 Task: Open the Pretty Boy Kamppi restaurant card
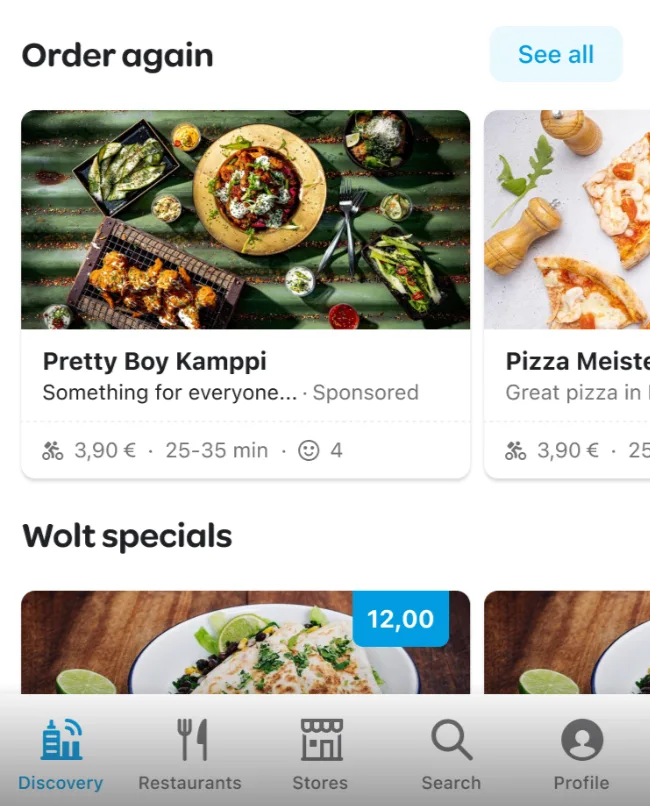pyautogui.click(x=245, y=290)
